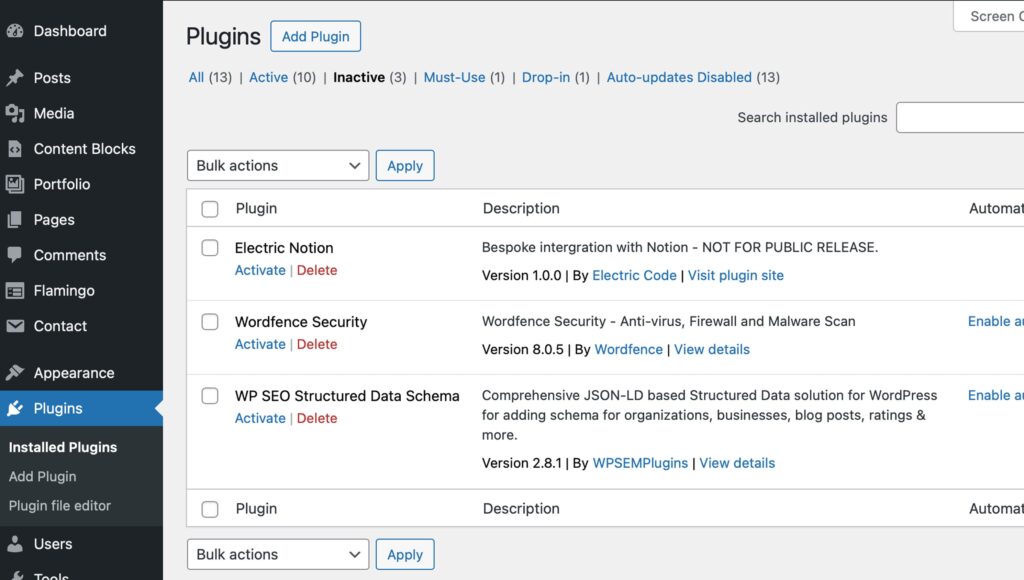Click the bottom Apply button
This screenshot has height=580, width=1024.
[405, 555]
